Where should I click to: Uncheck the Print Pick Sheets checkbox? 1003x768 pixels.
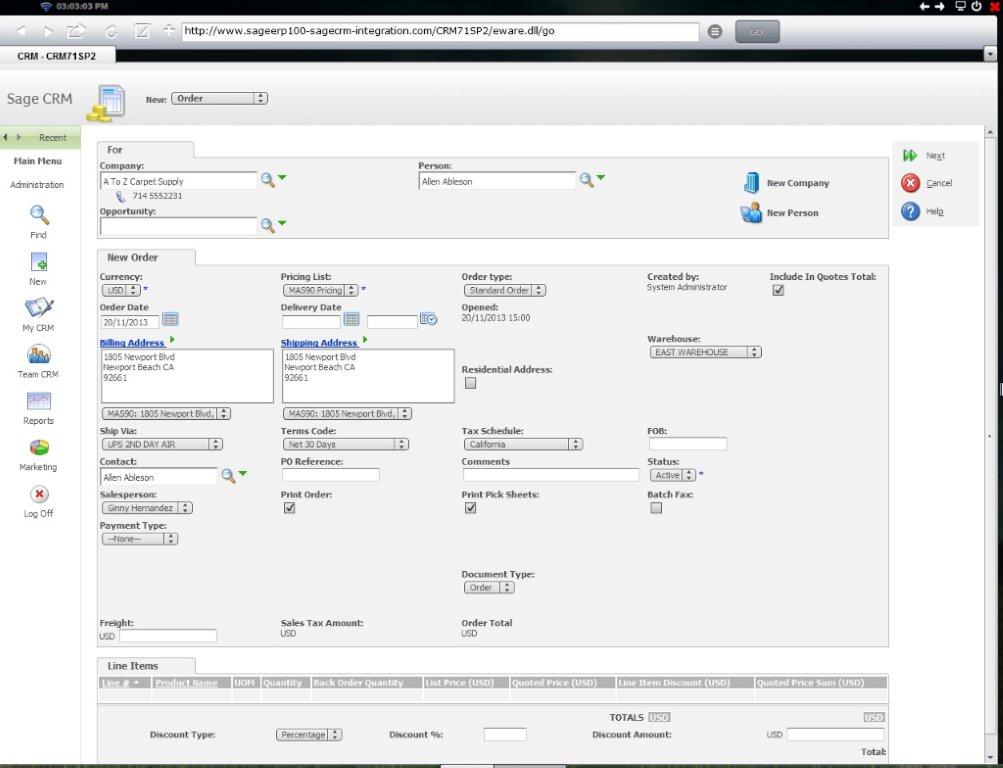[471, 508]
